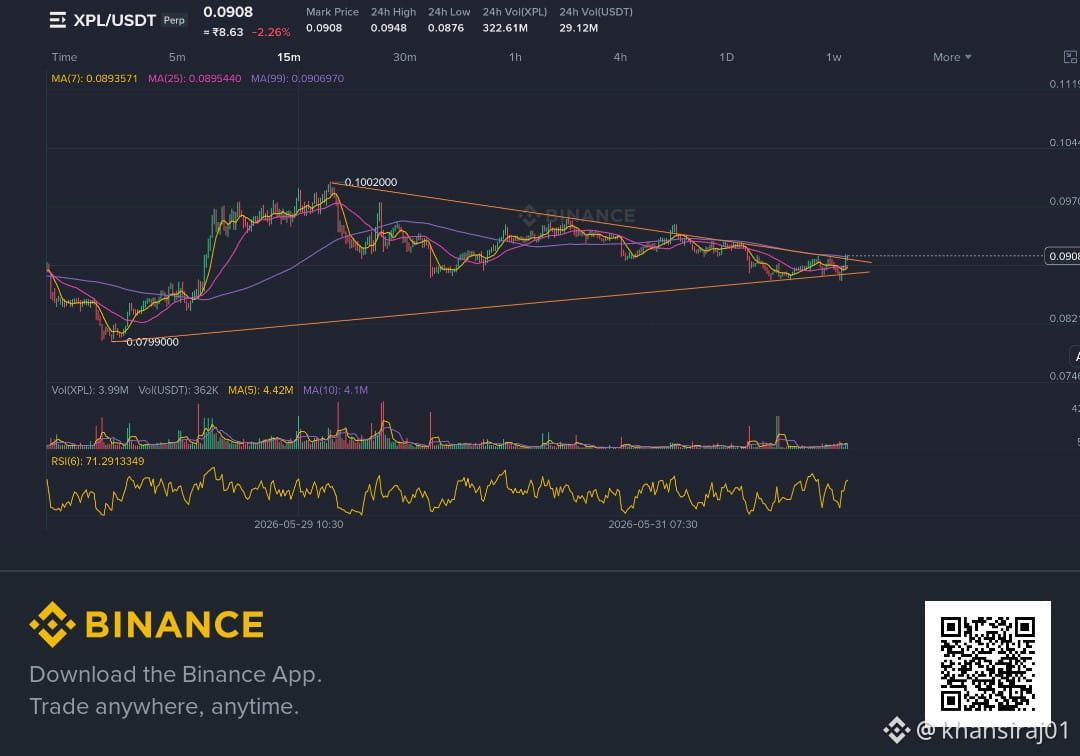This screenshot has width=1080, height=756.
Task: Click the 24h Vol(XPL) value 322.61M
Action: point(505,28)
